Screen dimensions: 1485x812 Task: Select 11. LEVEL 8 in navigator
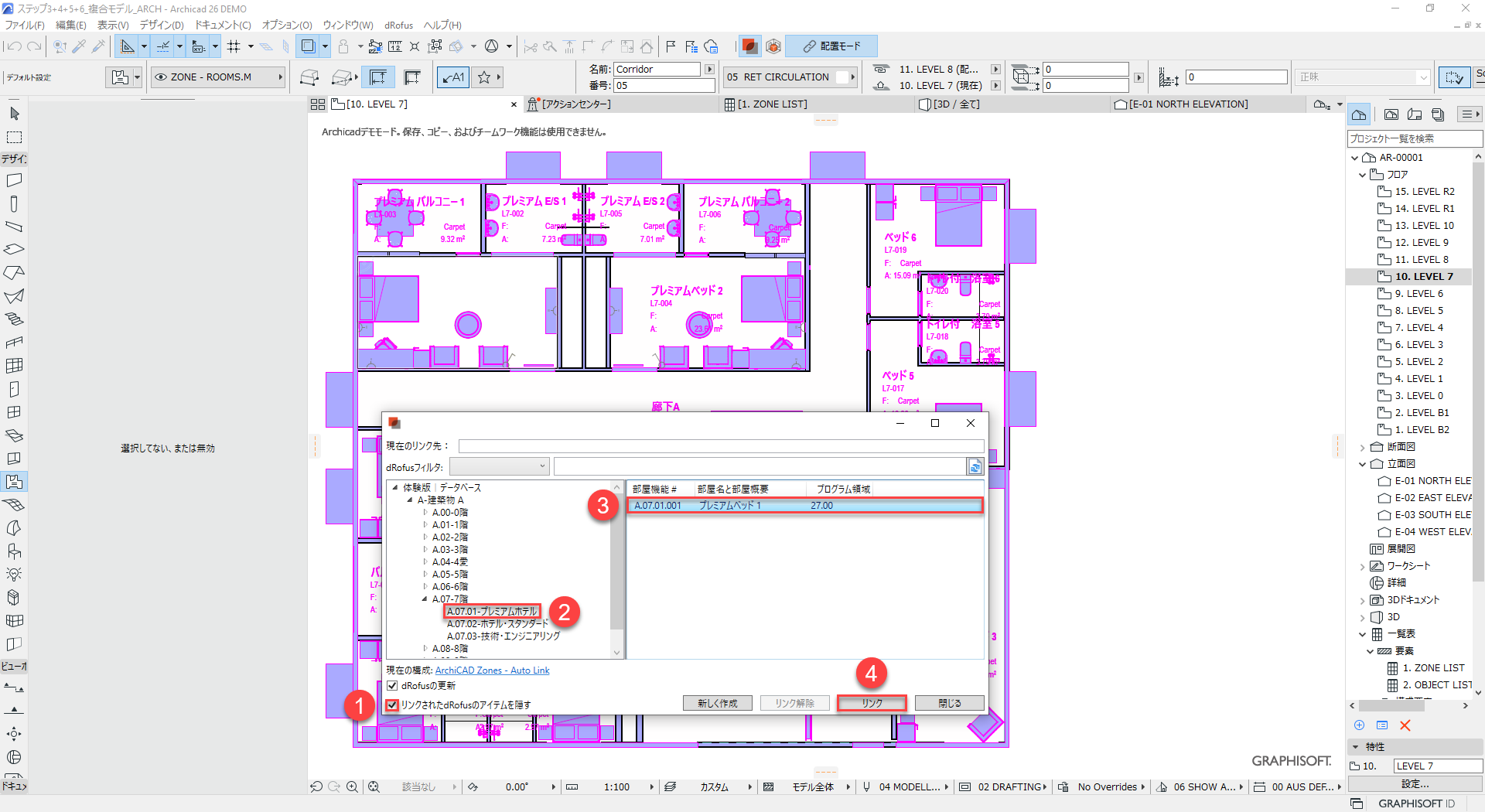(1421, 260)
